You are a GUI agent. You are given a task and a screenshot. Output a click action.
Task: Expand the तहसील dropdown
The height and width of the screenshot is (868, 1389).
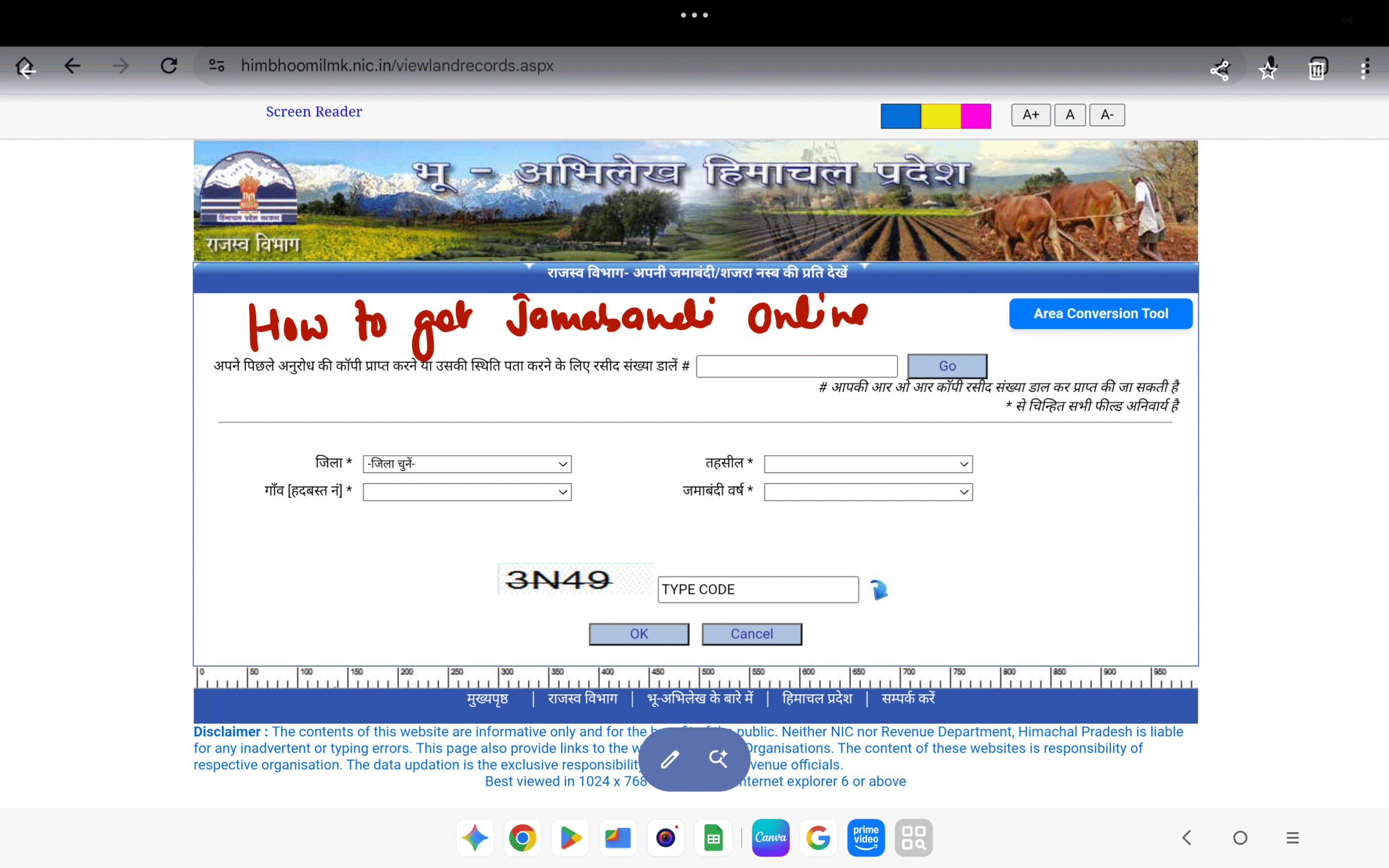(x=868, y=464)
